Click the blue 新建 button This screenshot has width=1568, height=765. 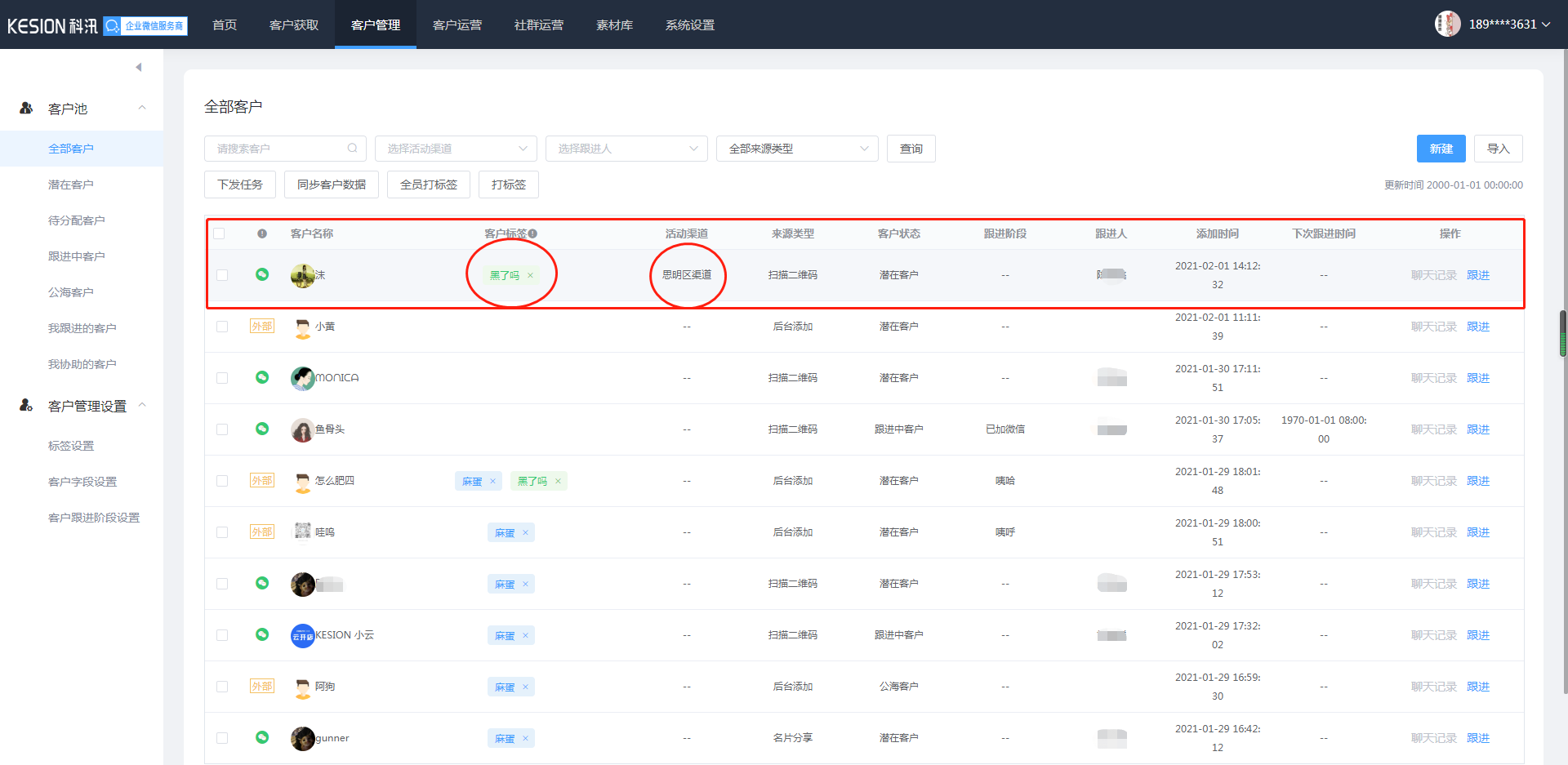[x=1441, y=149]
